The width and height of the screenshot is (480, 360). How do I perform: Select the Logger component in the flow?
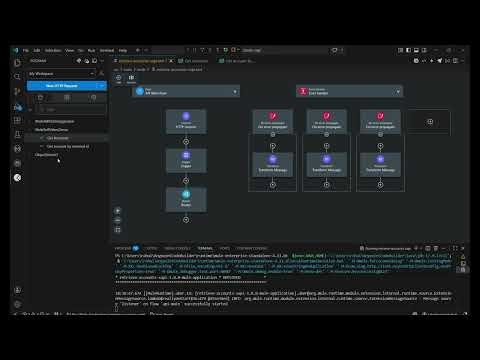pyautogui.click(x=186, y=161)
